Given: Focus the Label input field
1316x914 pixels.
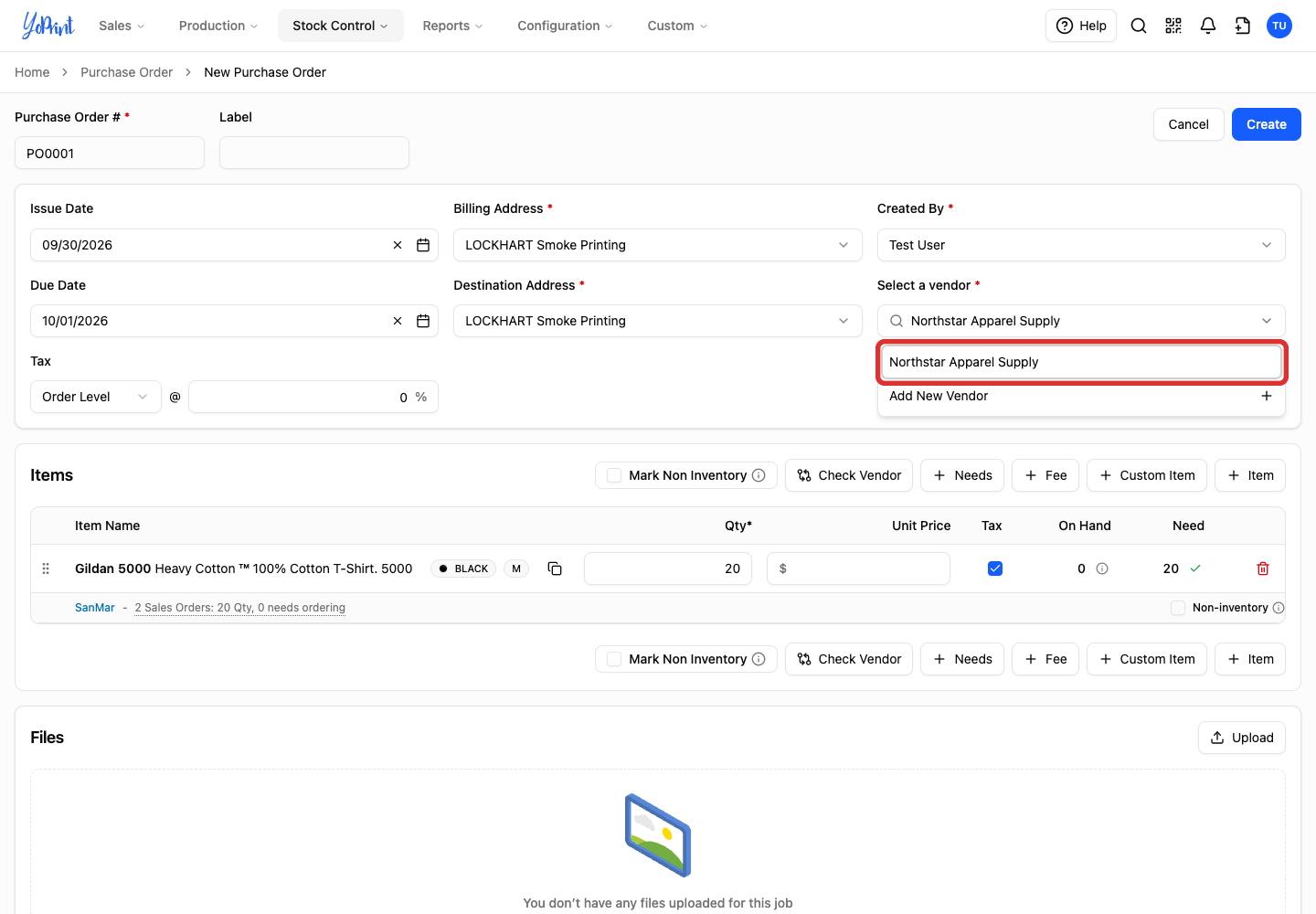Looking at the screenshot, I should pyautogui.click(x=314, y=153).
